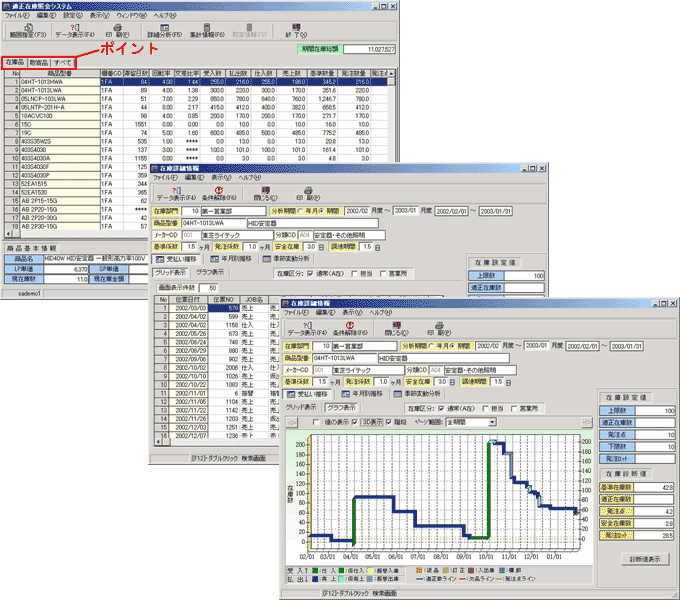The image size is (680, 600).
Task: Toggle the 値の表示 checkbox
Action: point(316,422)
